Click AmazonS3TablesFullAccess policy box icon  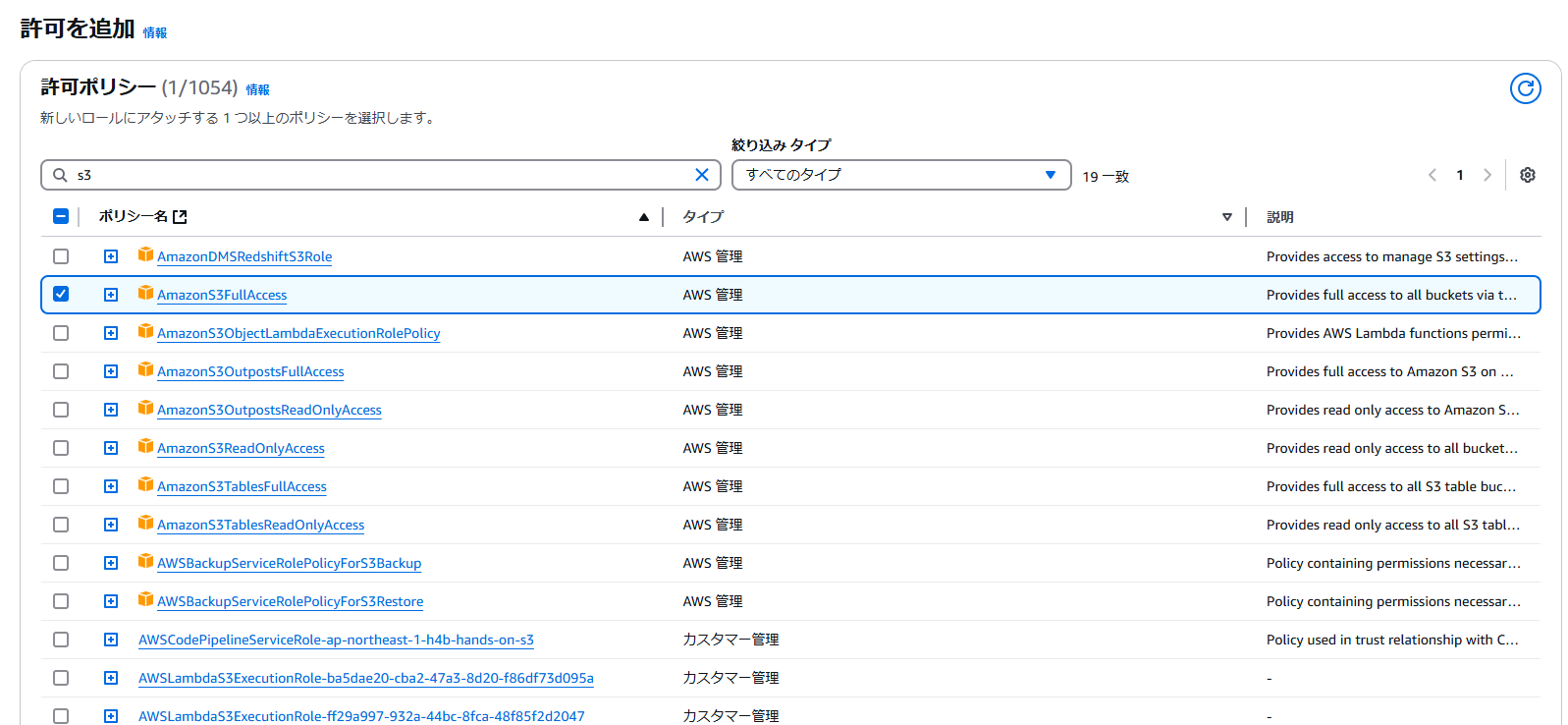[x=145, y=484]
